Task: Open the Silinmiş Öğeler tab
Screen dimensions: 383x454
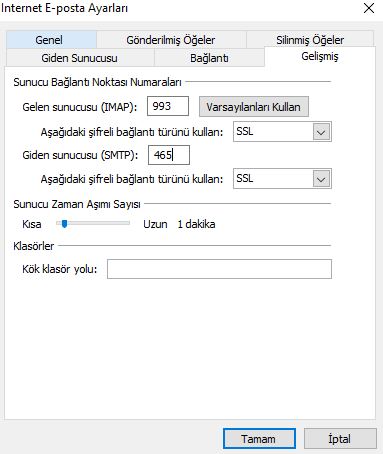Action: click(310, 40)
